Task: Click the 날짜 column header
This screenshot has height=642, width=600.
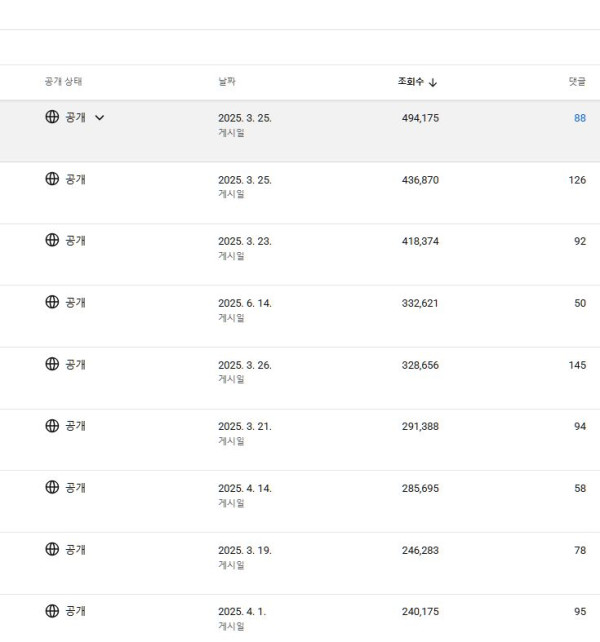Action: coord(226,81)
